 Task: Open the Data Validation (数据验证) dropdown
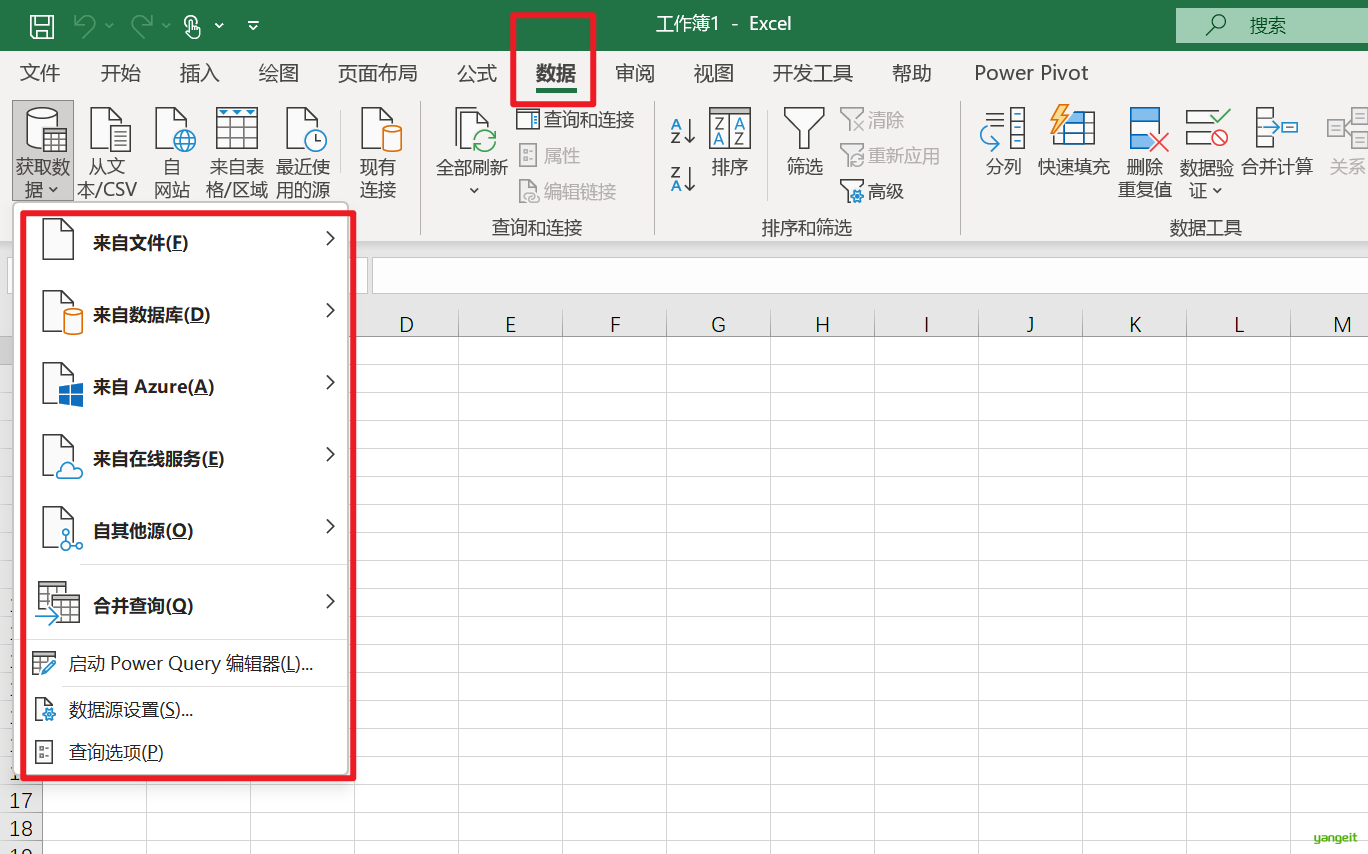(1206, 190)
